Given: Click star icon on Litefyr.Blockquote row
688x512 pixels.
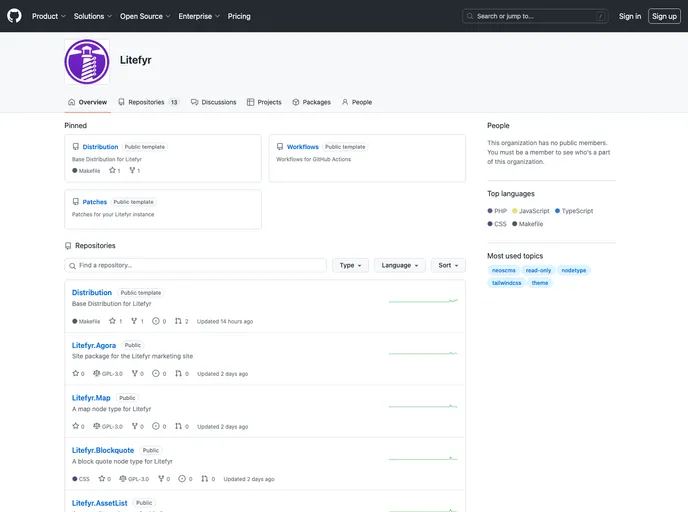Looking at the screenshot, I should pos(101,479).
